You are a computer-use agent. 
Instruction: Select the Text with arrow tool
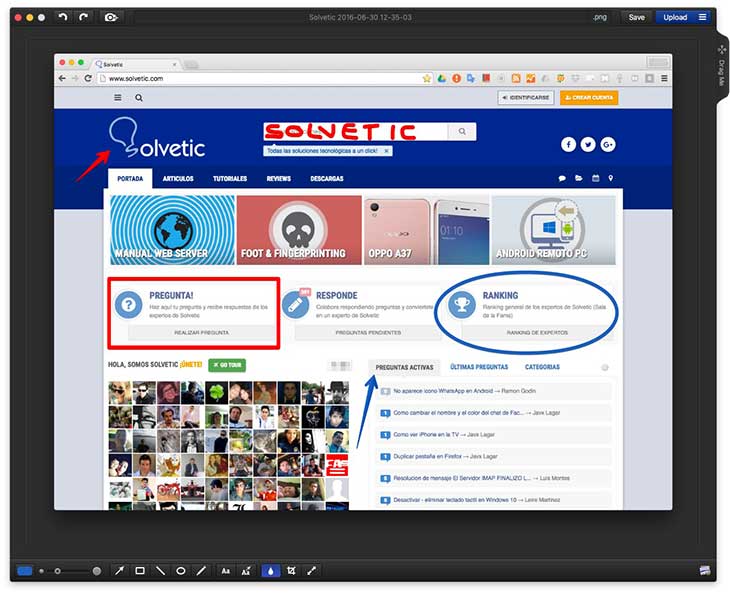[246, 571]
